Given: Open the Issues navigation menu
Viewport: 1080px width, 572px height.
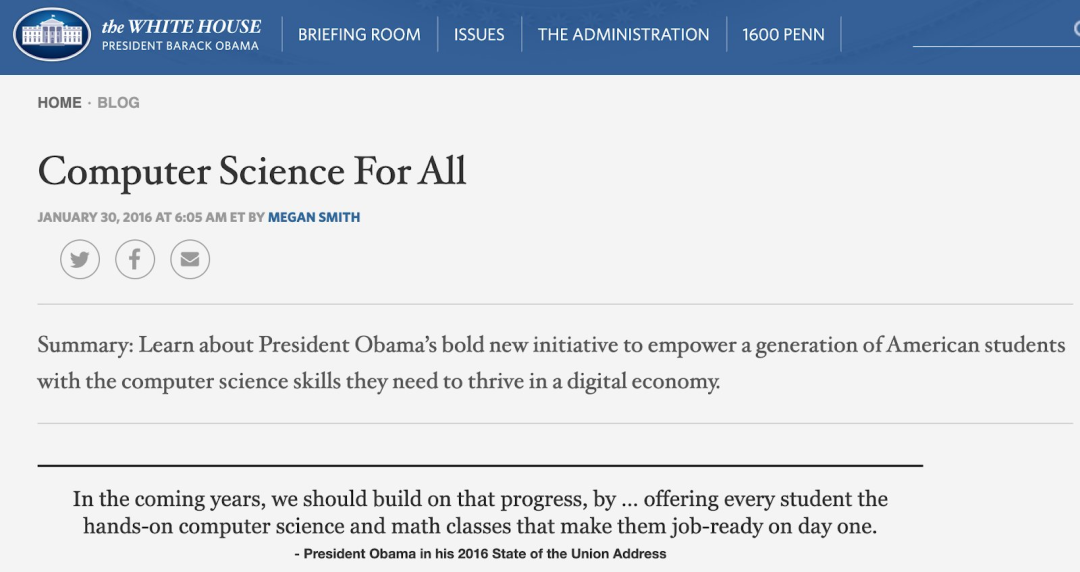Looking at the screenshot, I should 479,34.
